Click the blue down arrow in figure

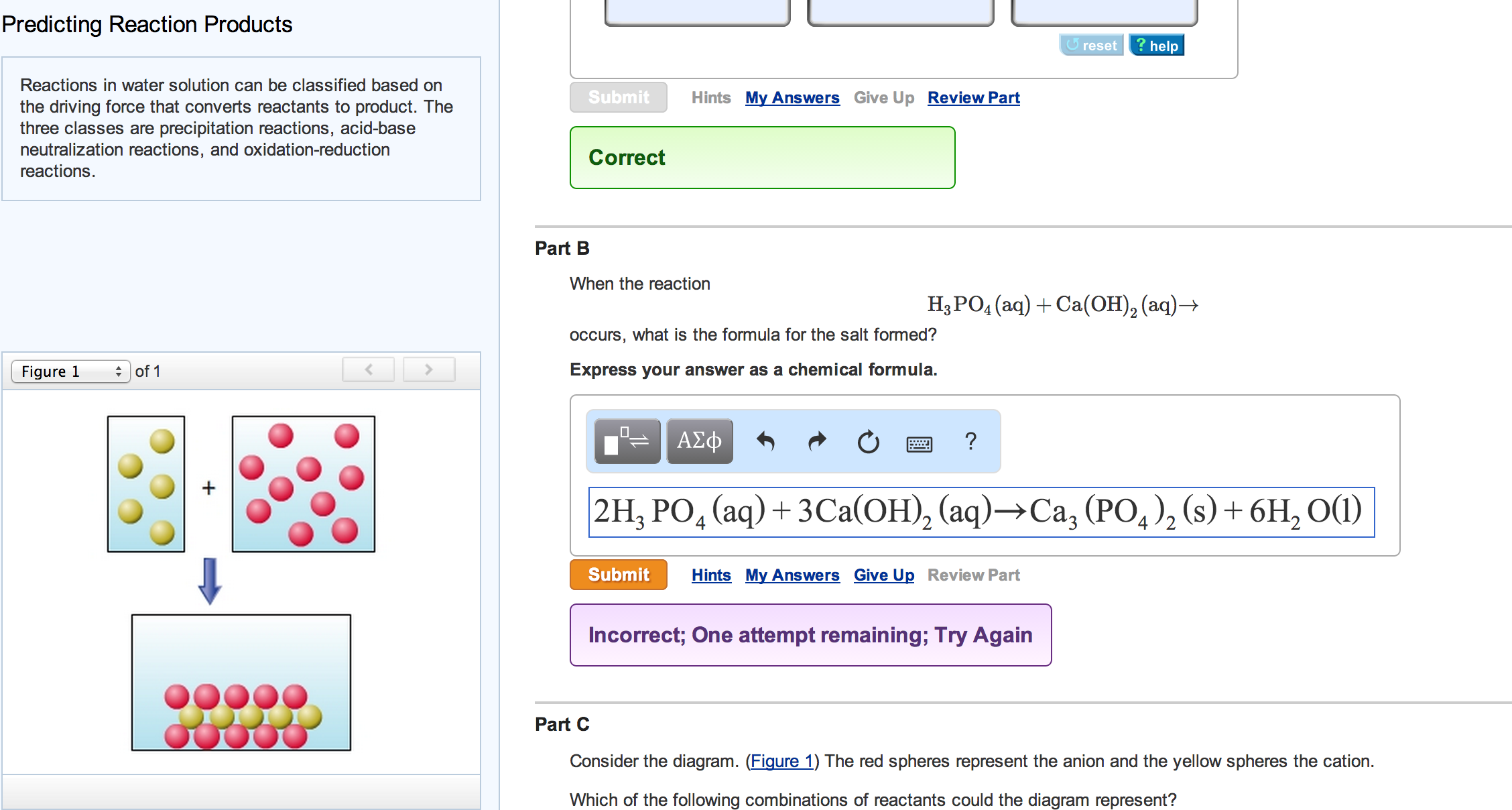210,581
